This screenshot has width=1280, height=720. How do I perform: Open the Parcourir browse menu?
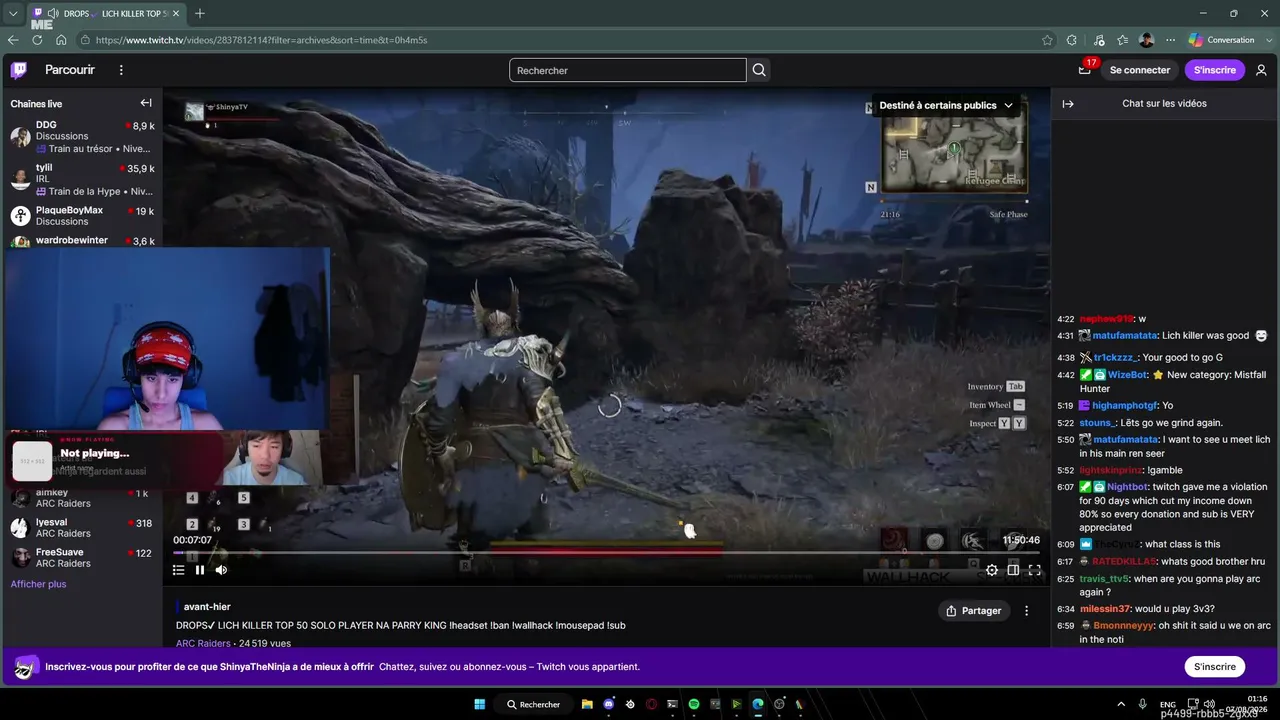click(70, 70)
